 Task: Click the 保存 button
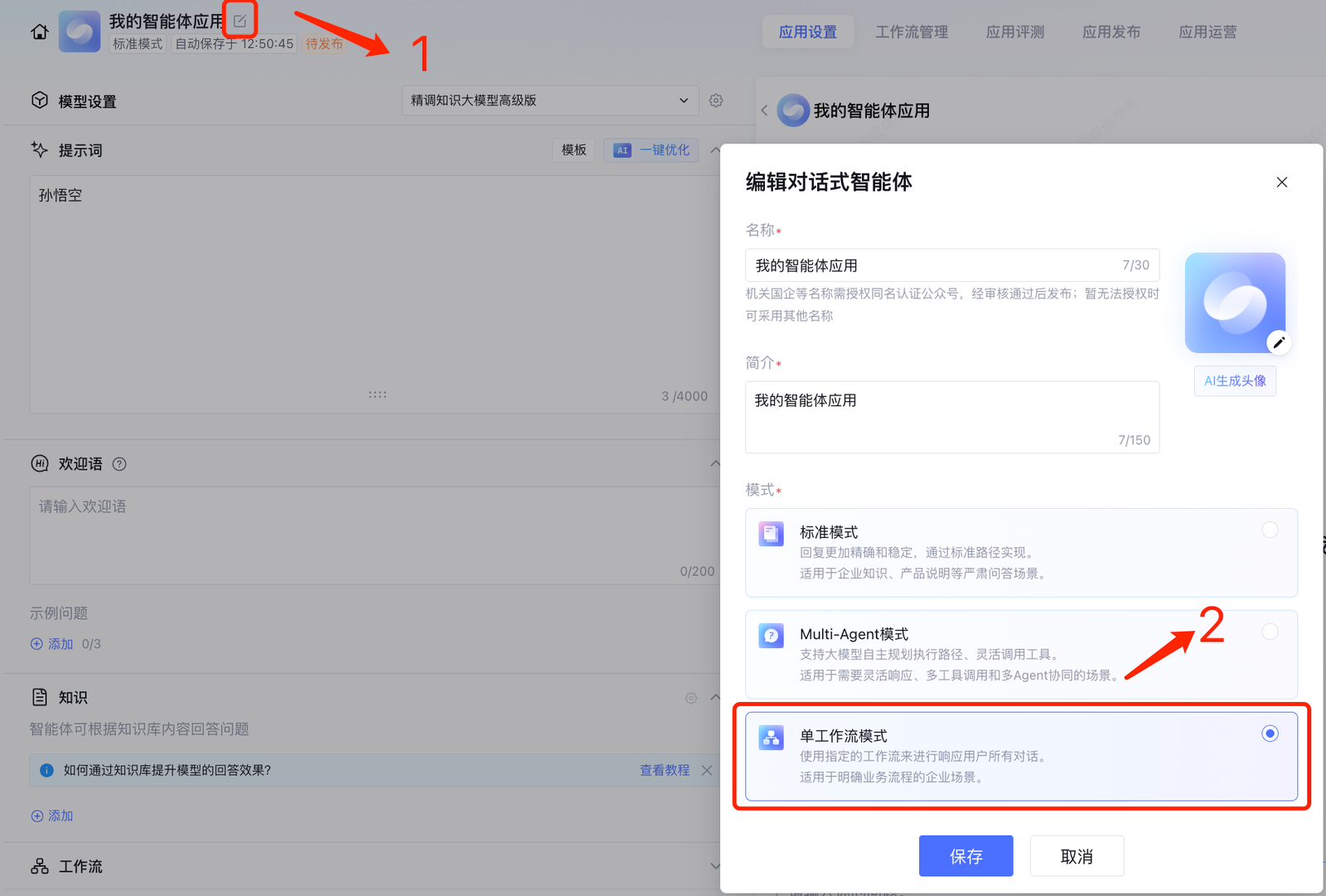click(965, 856)
